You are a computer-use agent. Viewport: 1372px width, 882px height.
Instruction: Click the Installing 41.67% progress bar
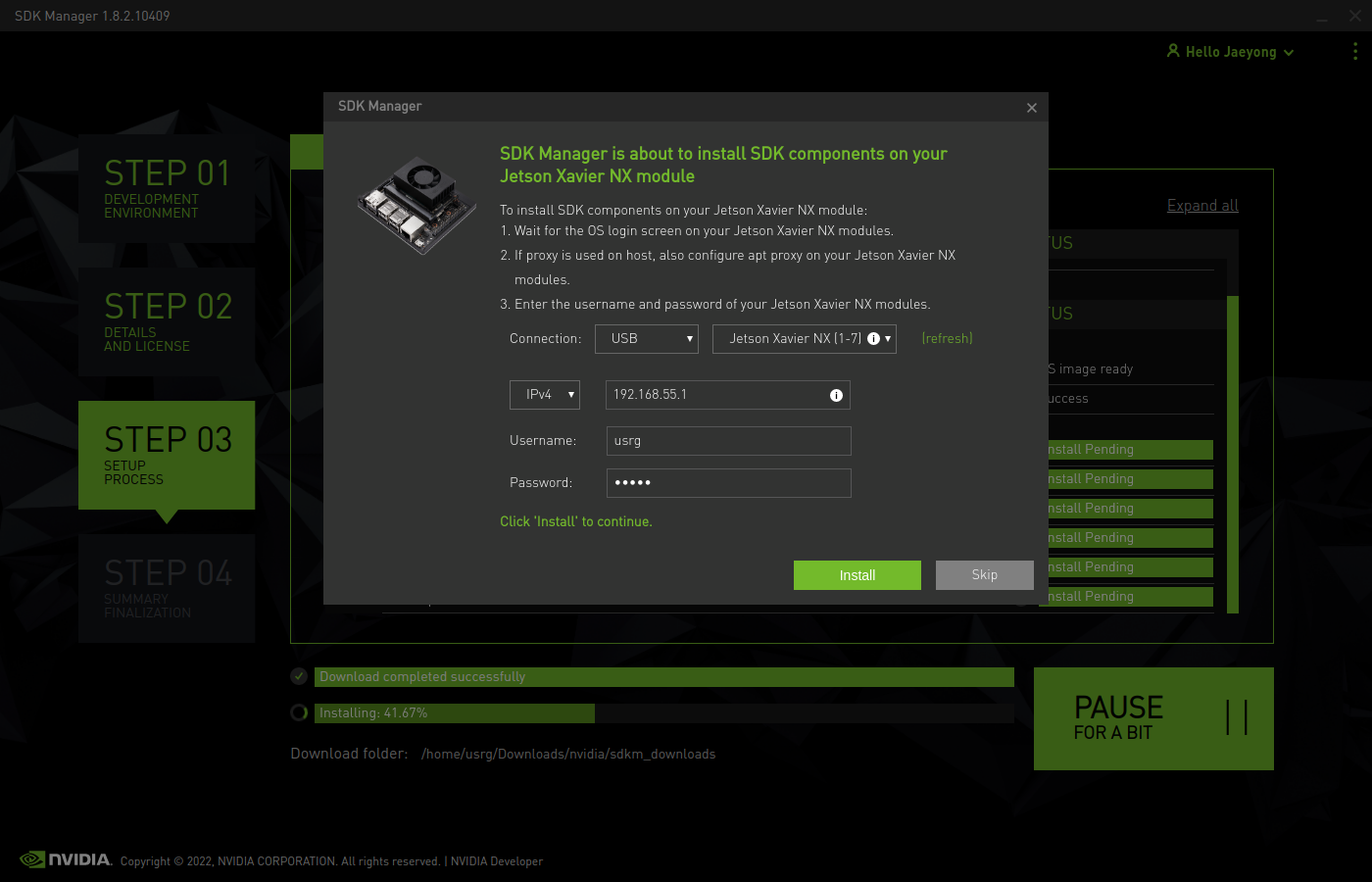[664, 713]
